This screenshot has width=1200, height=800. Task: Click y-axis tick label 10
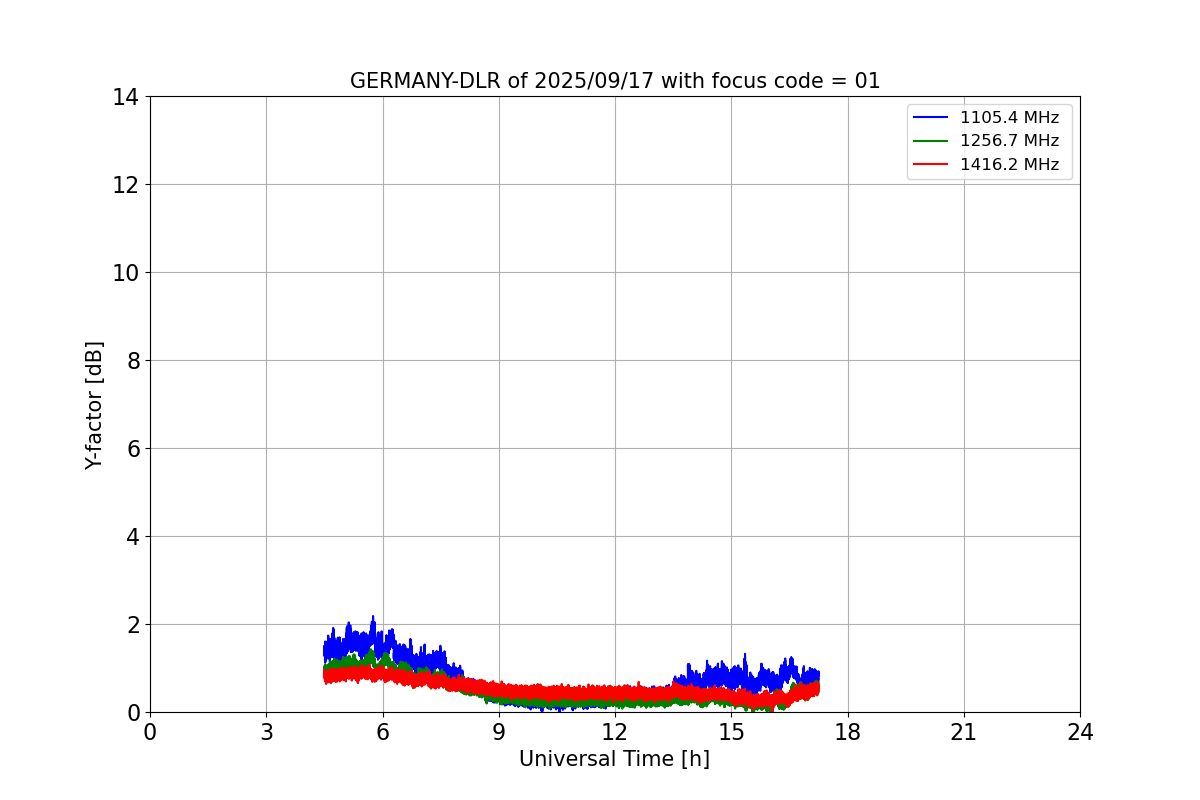(125, 273)
